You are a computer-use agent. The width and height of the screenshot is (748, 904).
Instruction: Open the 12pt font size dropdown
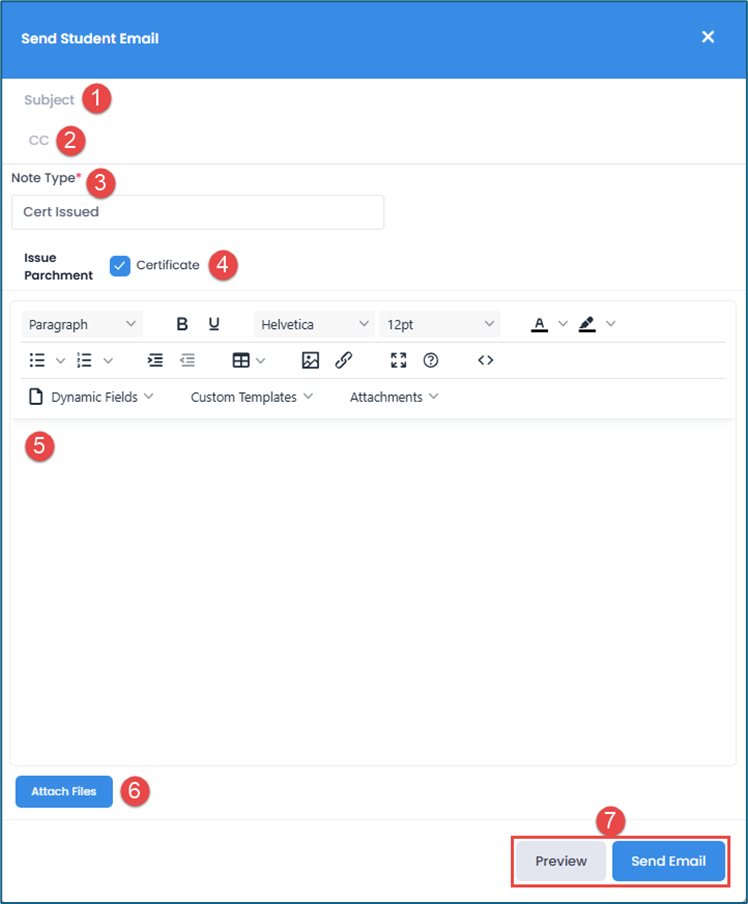click(440, 324)
